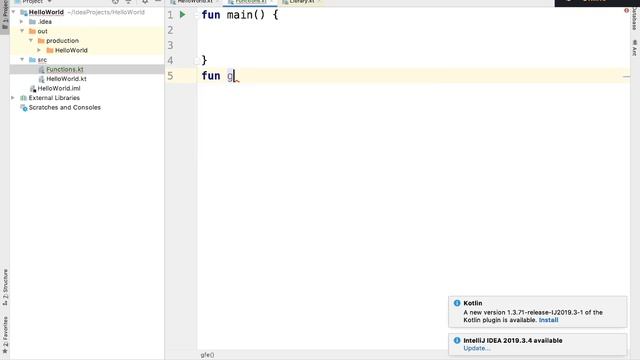This screenshot has height=360, width=640.
Task: Click the Scratches and Consoles icon
Action: click(x=24, y=107)
